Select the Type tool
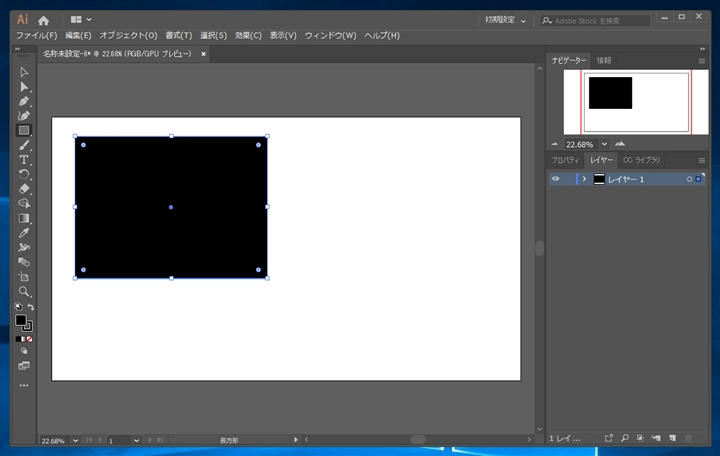Screen dimensions: 720x456 (x=24, y=160)
